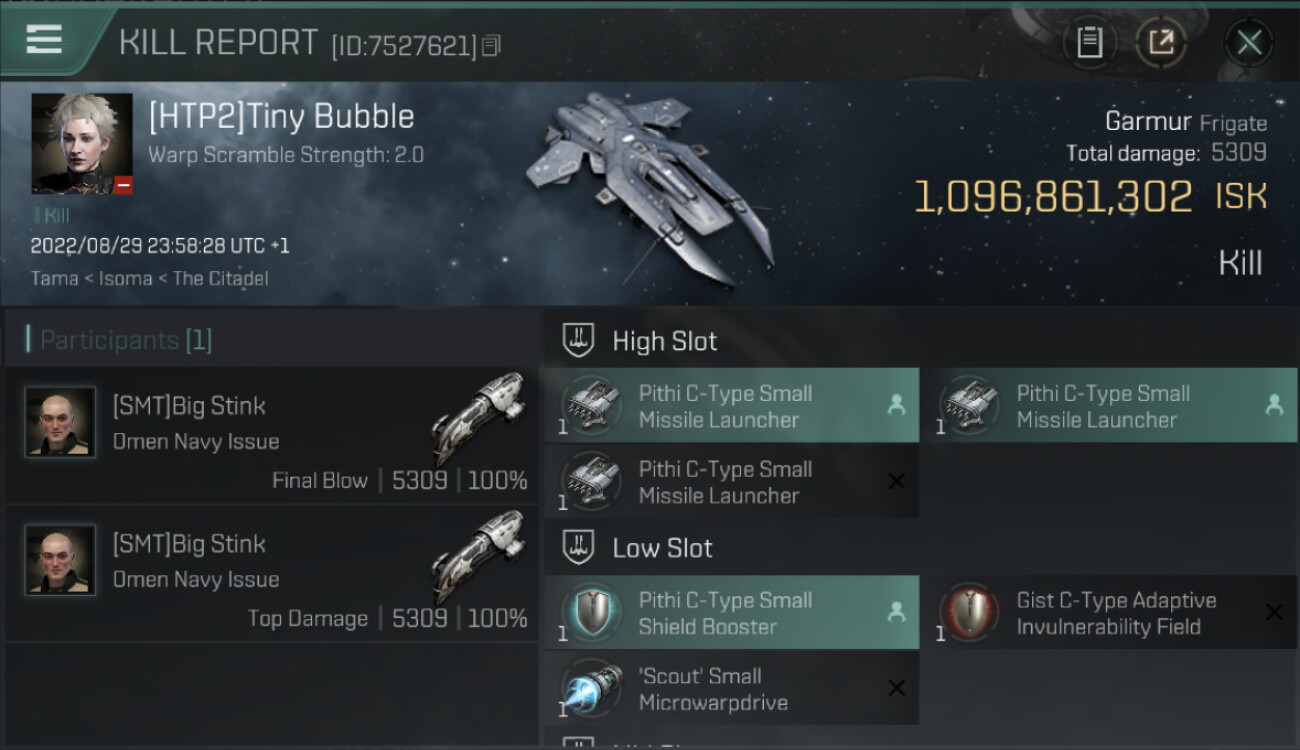Click Big Stink Final Blow portrait
The height and width of the screenshot is (750, 1300).
[61, 422]
